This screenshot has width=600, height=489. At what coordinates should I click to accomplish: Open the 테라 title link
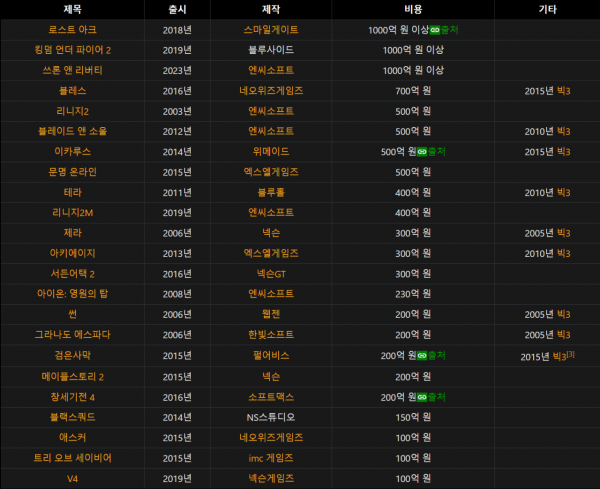[72, 192]
